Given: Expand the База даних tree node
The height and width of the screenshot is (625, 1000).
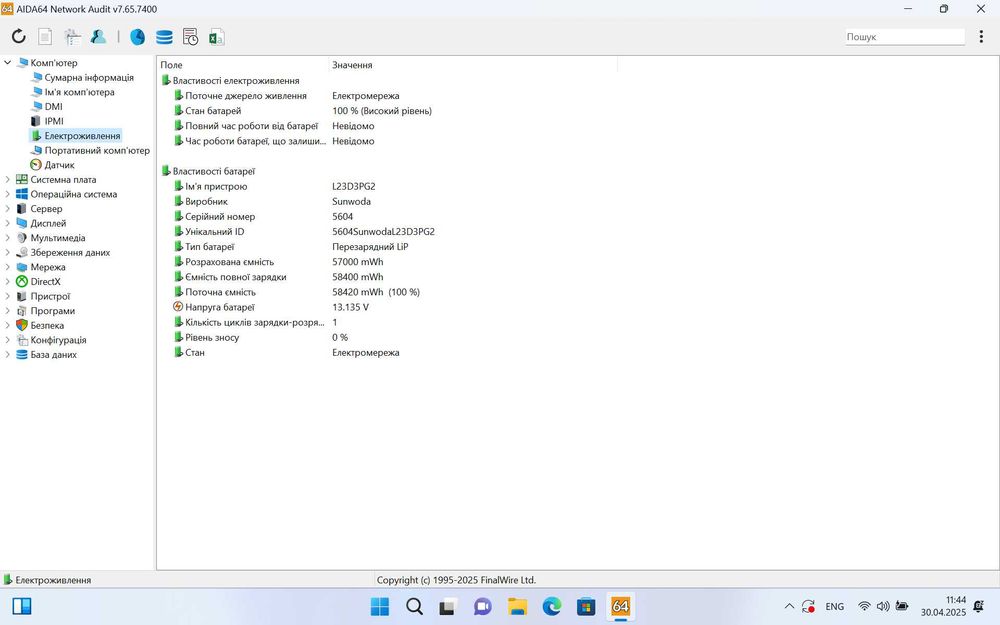Looking at the screenshot, I should coord(8,355).
